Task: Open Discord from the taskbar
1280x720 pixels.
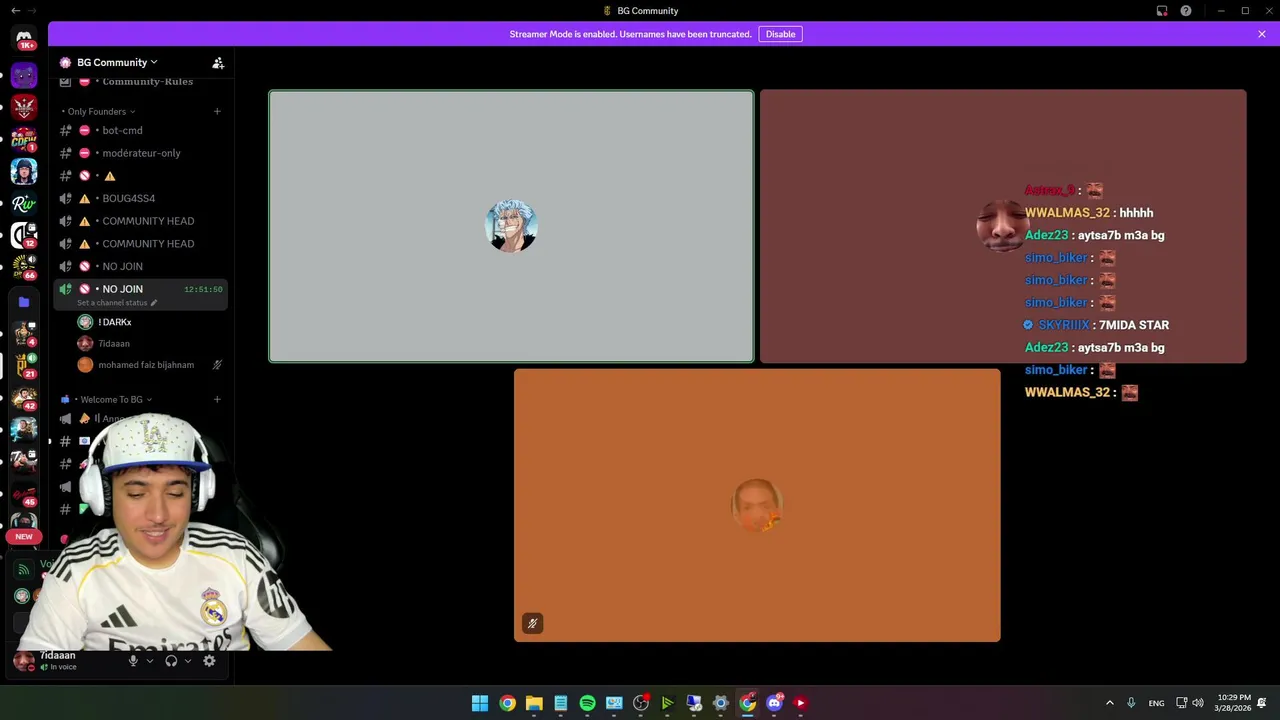Action: (774, 703)
